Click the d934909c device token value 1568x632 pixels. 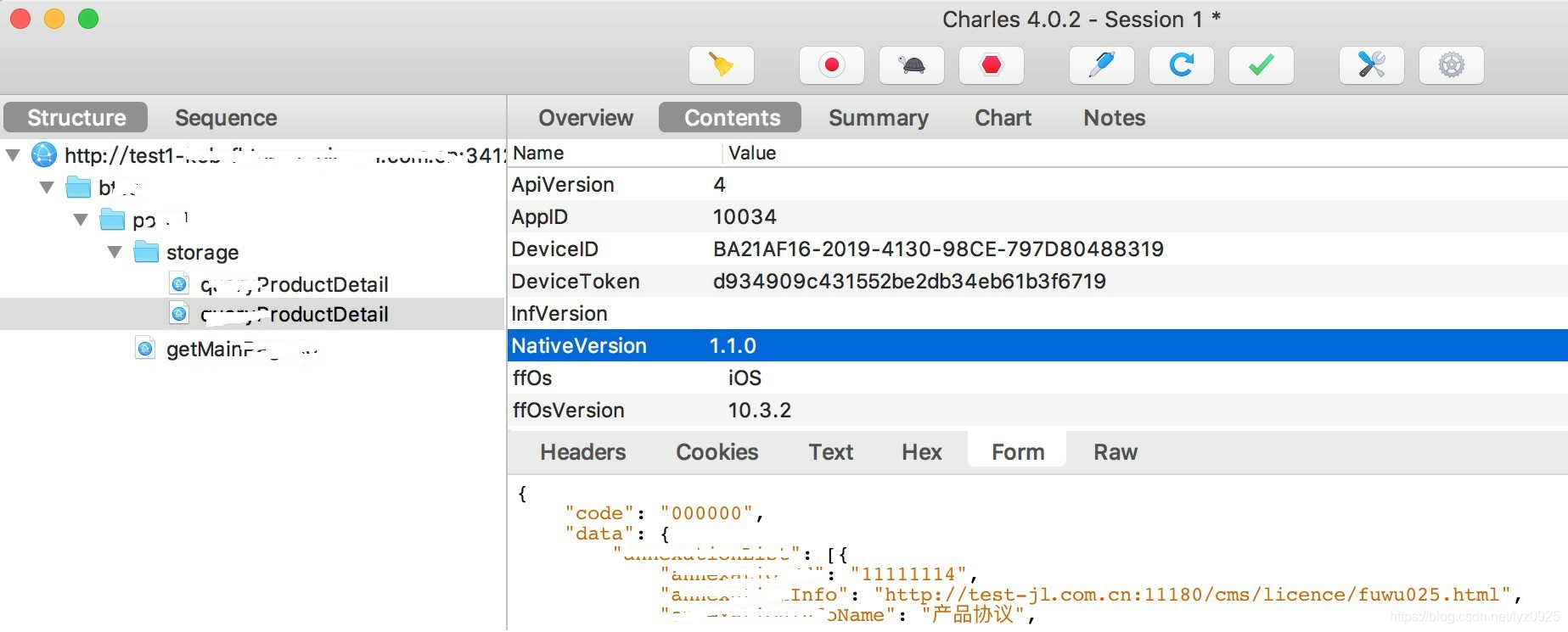tap(909, 281)
